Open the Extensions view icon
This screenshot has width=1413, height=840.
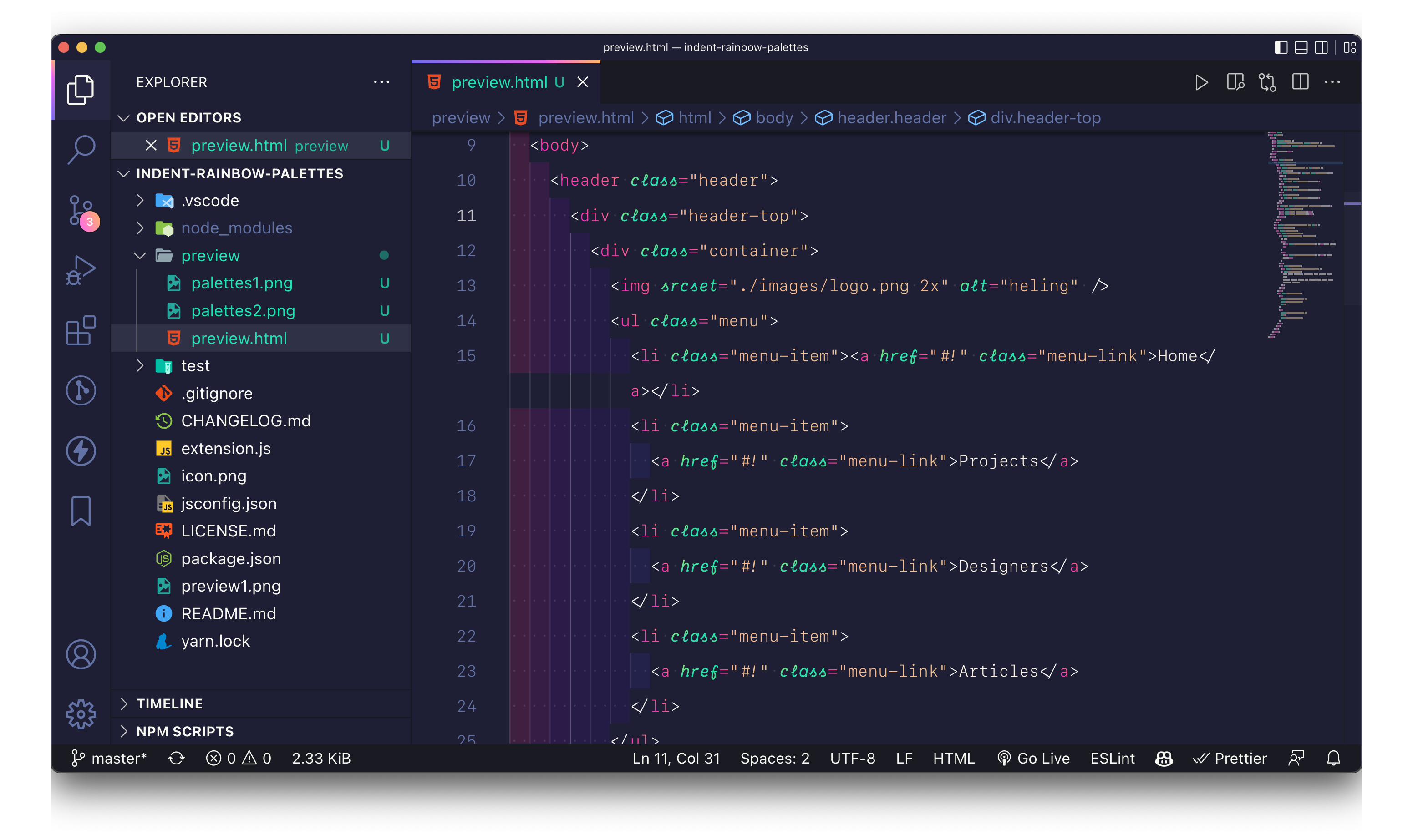coord(81,330)
